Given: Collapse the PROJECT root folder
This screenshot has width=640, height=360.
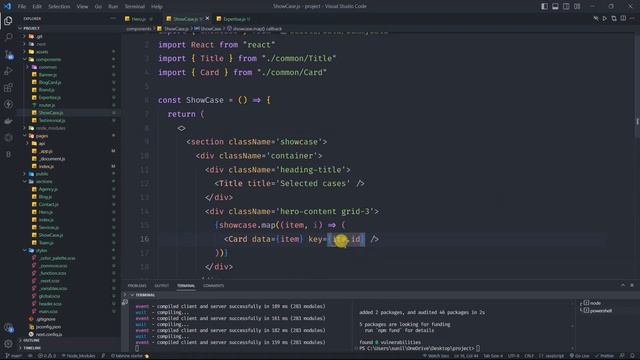Looking at the screenshot, I should 68,29.
